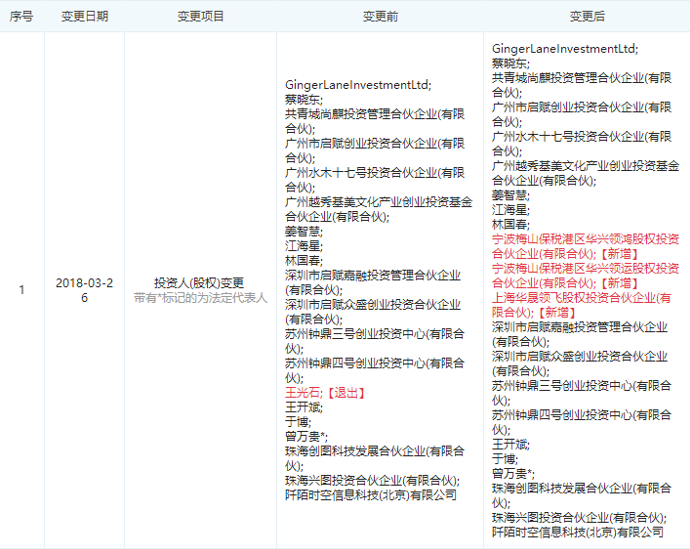Viewport: 690px width, 549px height.
Task: Select 蔡晓东 in the 变更前 column
Action: (x=304, y=99)
